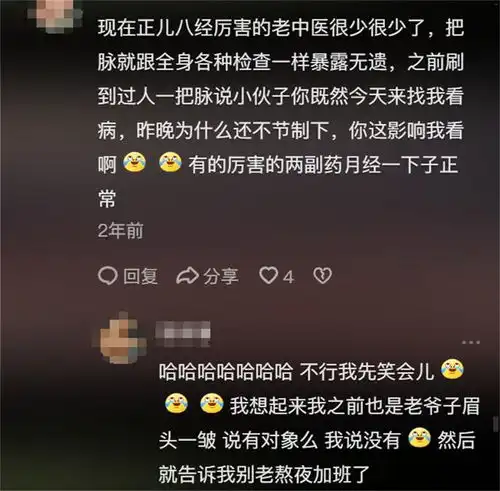Dislike comment with broken heart icon
The height and width of the screenshot is (491, 500).
323,276
